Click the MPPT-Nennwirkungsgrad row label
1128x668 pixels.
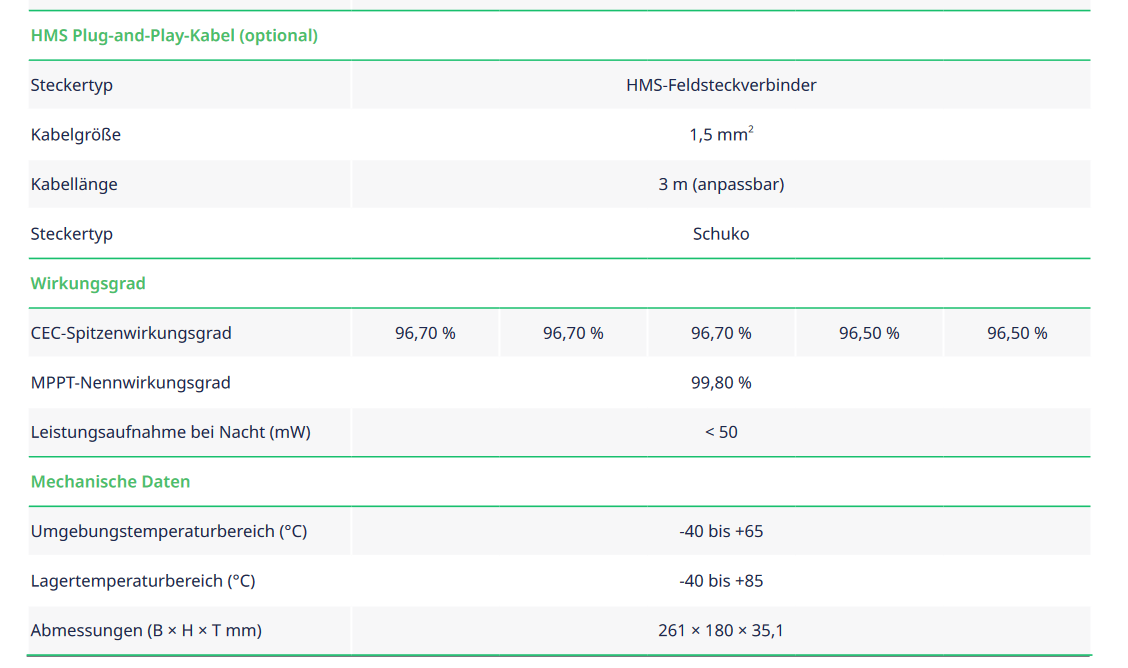pyautogui.click(x=131, y=382)
